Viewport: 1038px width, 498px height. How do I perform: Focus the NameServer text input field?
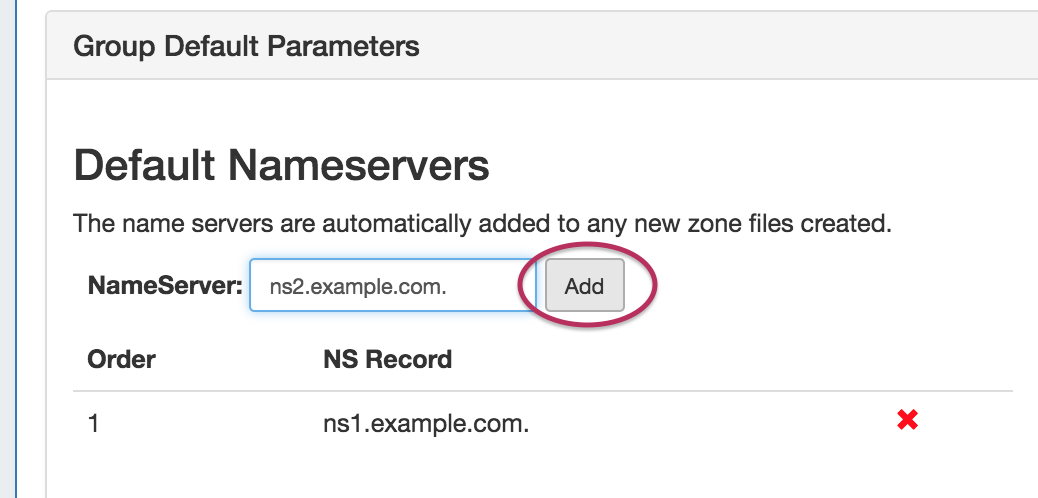[392, 286]
